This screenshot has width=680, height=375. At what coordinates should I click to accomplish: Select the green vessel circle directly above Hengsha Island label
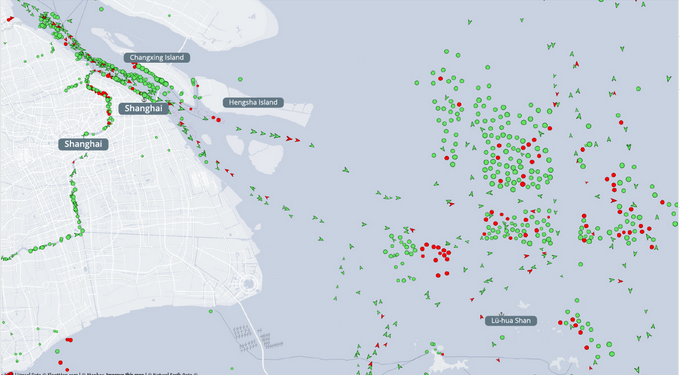240,79
